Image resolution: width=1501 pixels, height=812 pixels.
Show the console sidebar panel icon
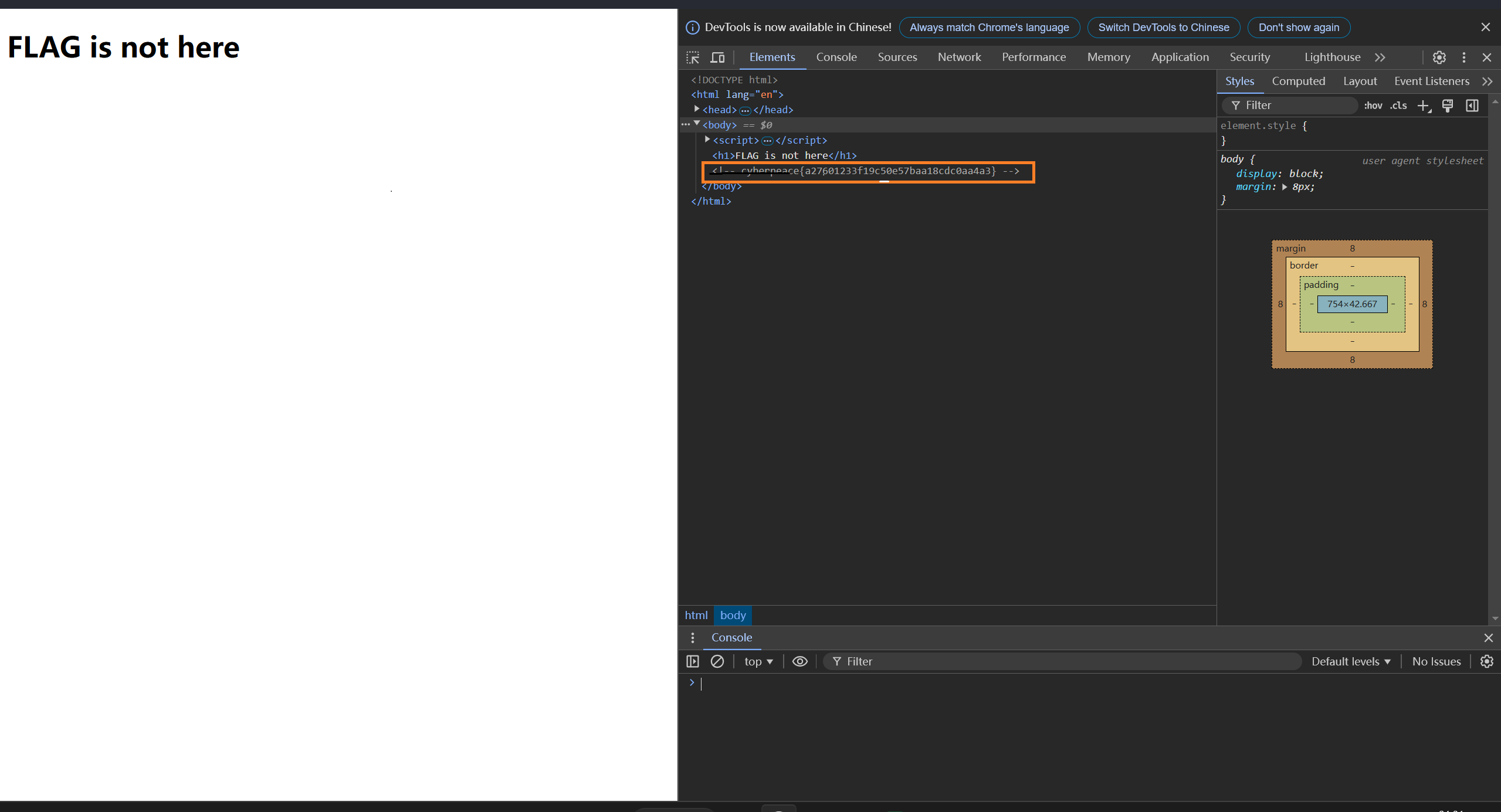pos(693,661)
